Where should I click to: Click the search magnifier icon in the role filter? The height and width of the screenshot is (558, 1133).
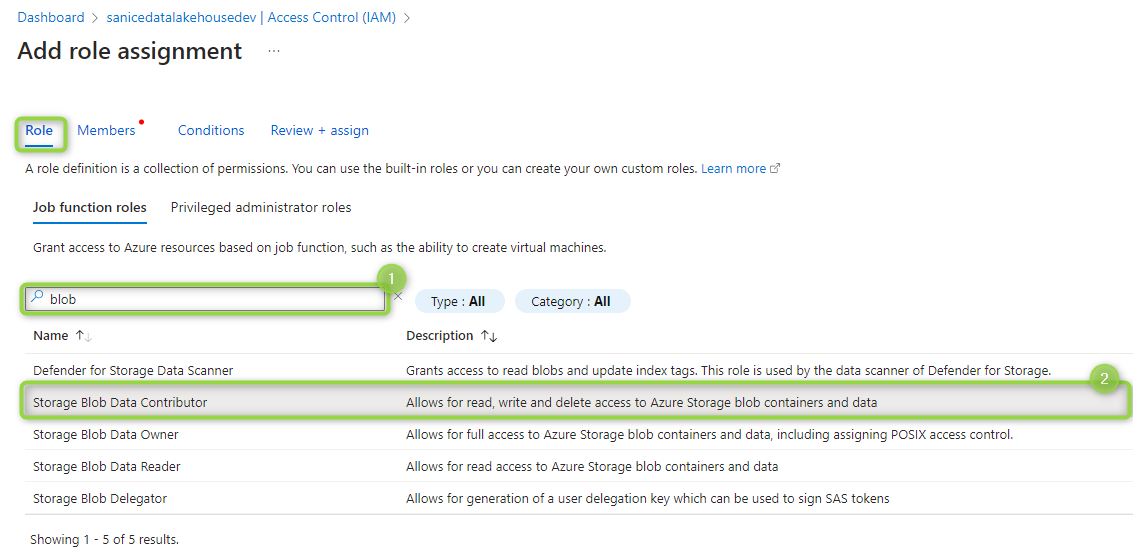point(38,298)
